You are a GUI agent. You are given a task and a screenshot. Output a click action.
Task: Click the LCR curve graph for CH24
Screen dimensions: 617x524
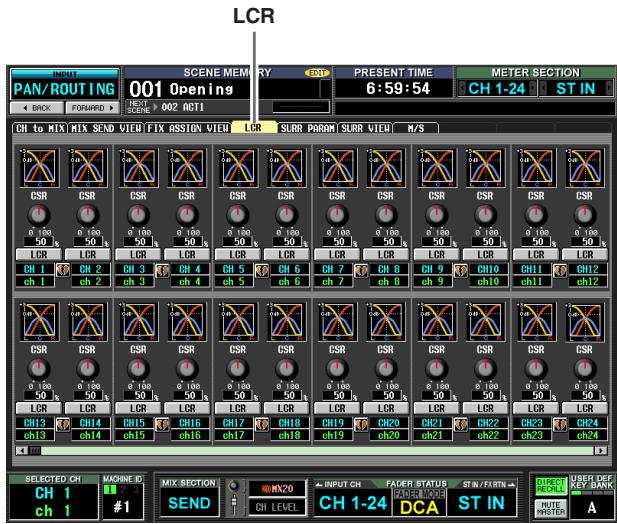point(584,321)
